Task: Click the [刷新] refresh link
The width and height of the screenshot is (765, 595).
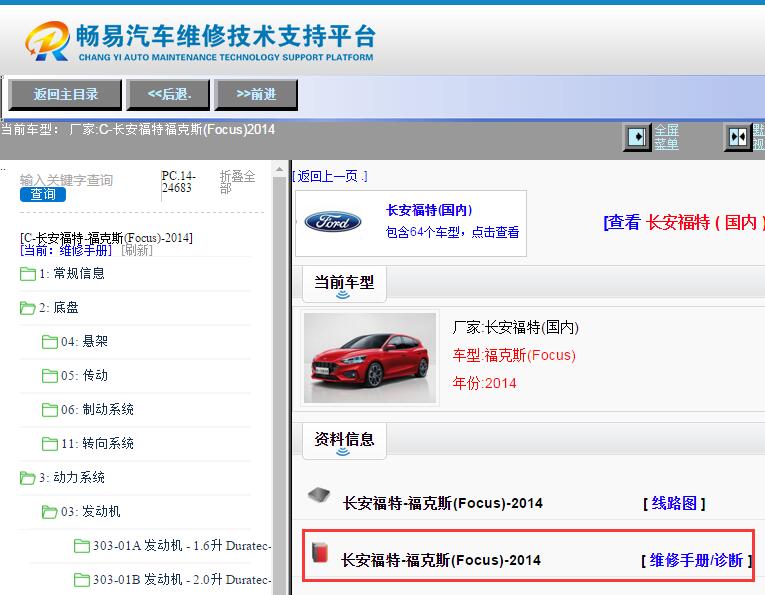Action: (x=137, y=251)
